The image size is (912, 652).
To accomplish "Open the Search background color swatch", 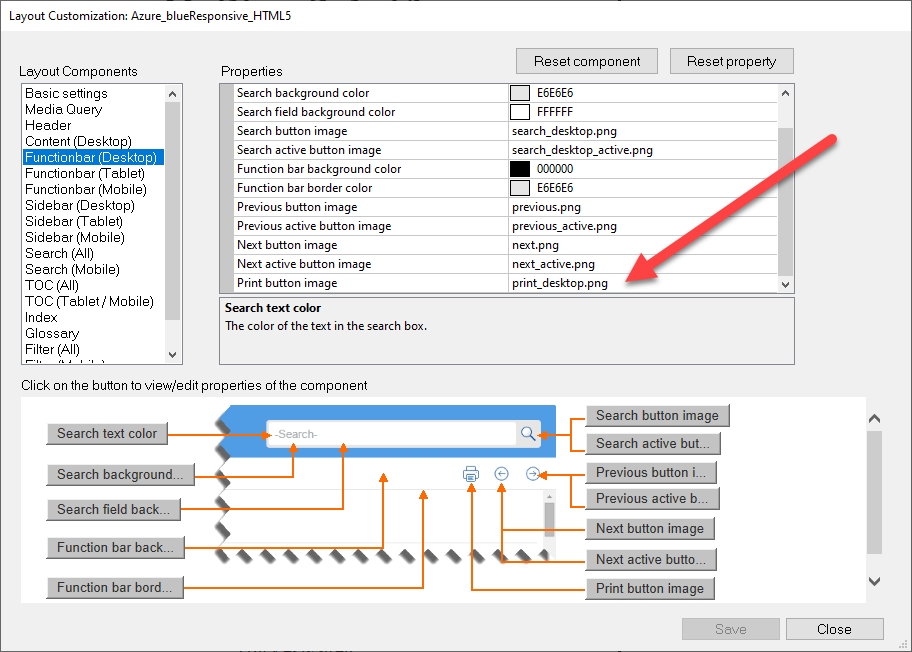I will point(521,92).
